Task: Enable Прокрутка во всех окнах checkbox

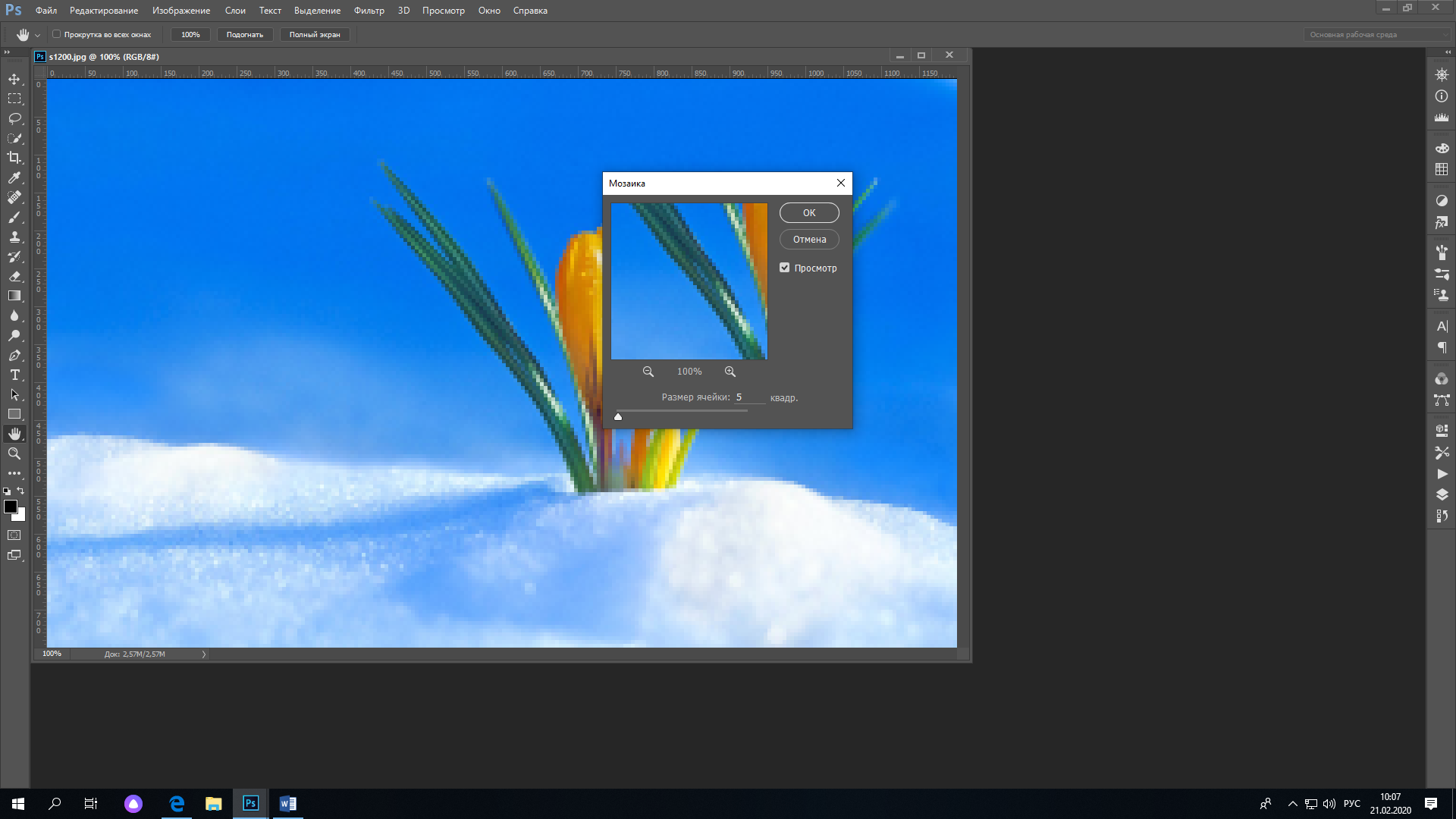Action: pos(57,34)
